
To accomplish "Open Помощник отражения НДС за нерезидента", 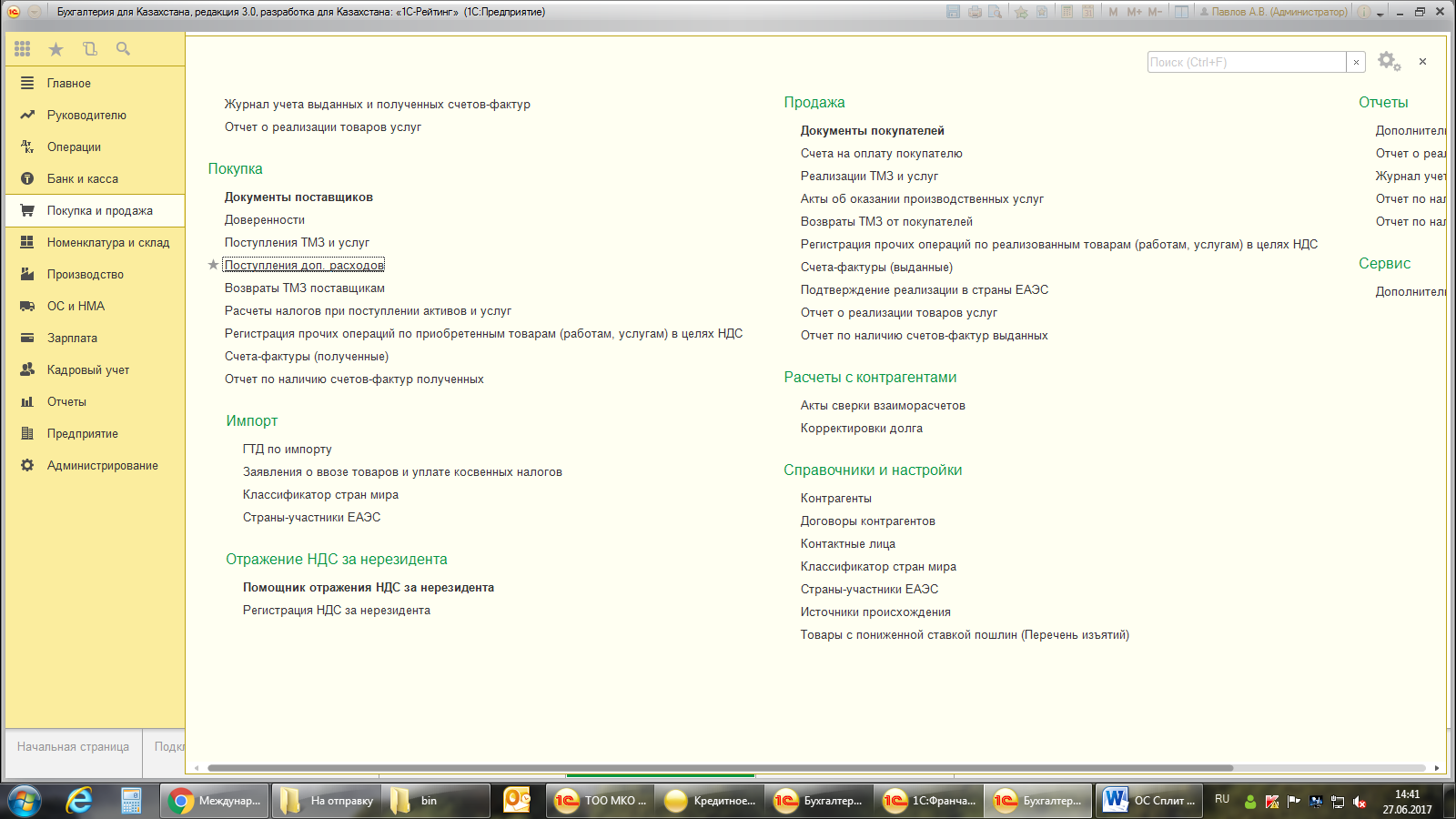I will point(369,588).
